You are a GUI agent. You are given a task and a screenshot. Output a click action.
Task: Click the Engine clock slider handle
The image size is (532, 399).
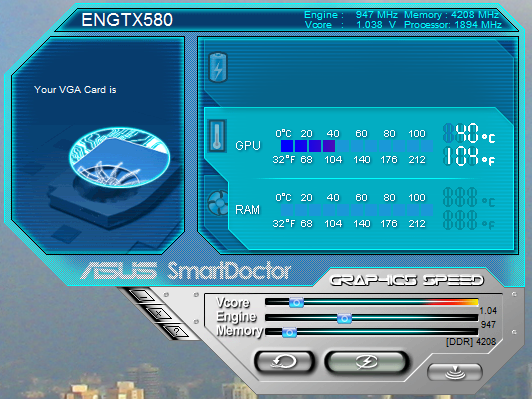[344, 318]
